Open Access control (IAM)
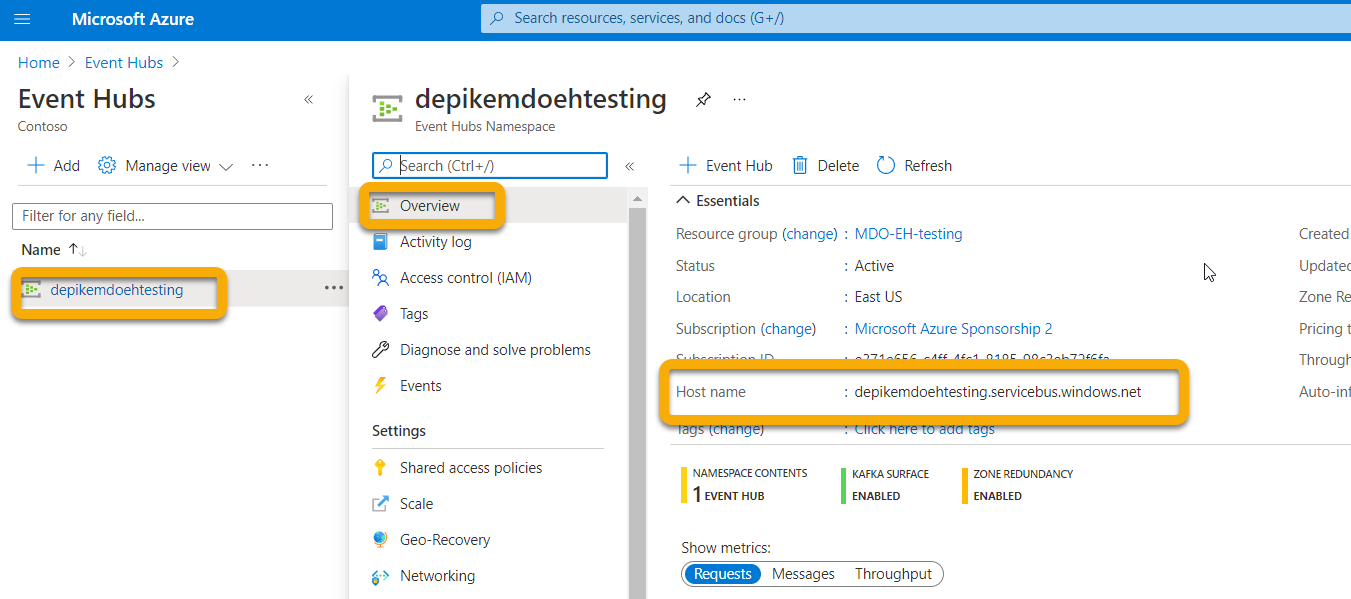This screenshot has height=599, width=1351. [465, 278]
